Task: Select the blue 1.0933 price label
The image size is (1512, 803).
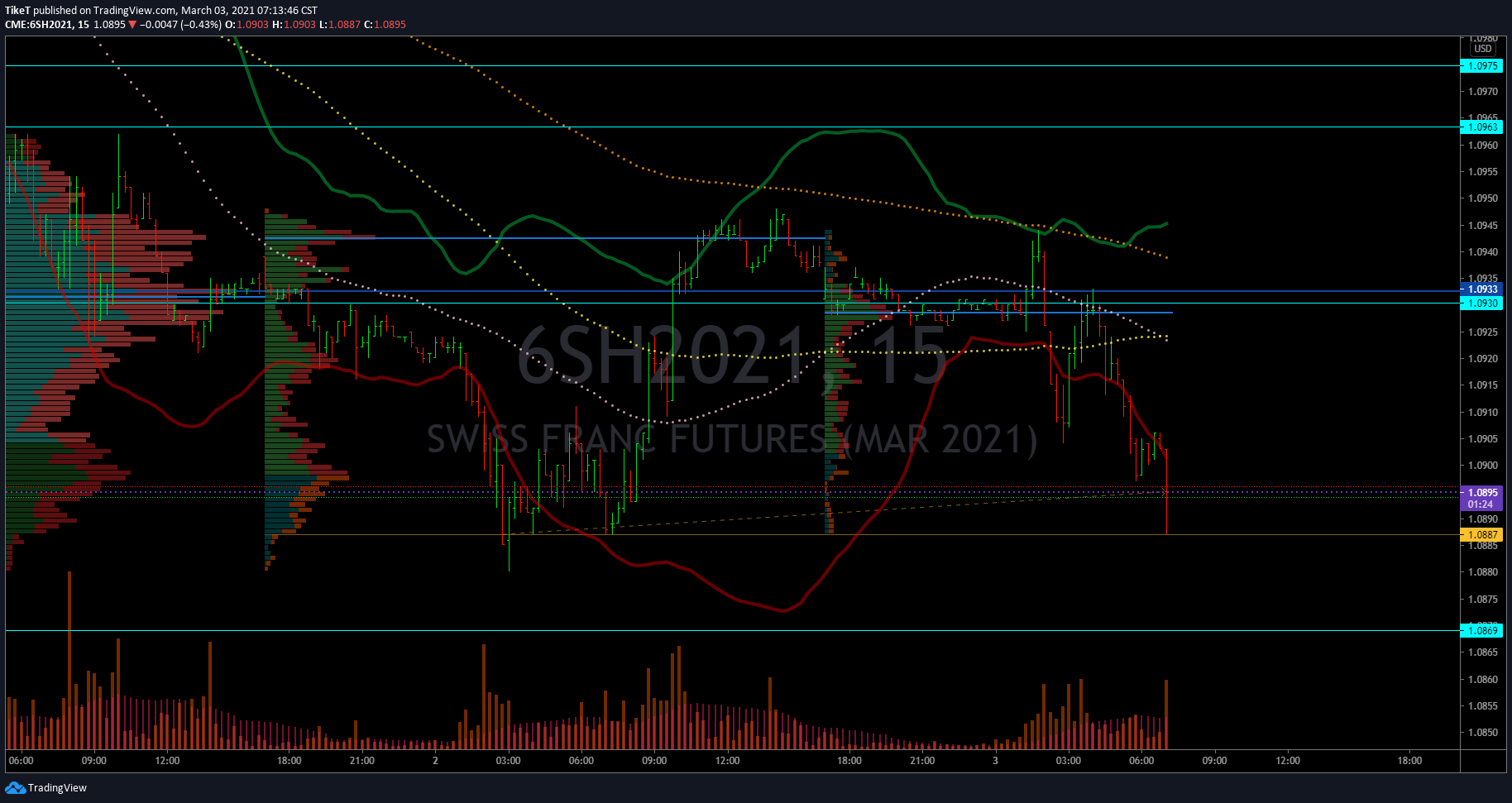Action: tap(1482, 289)
